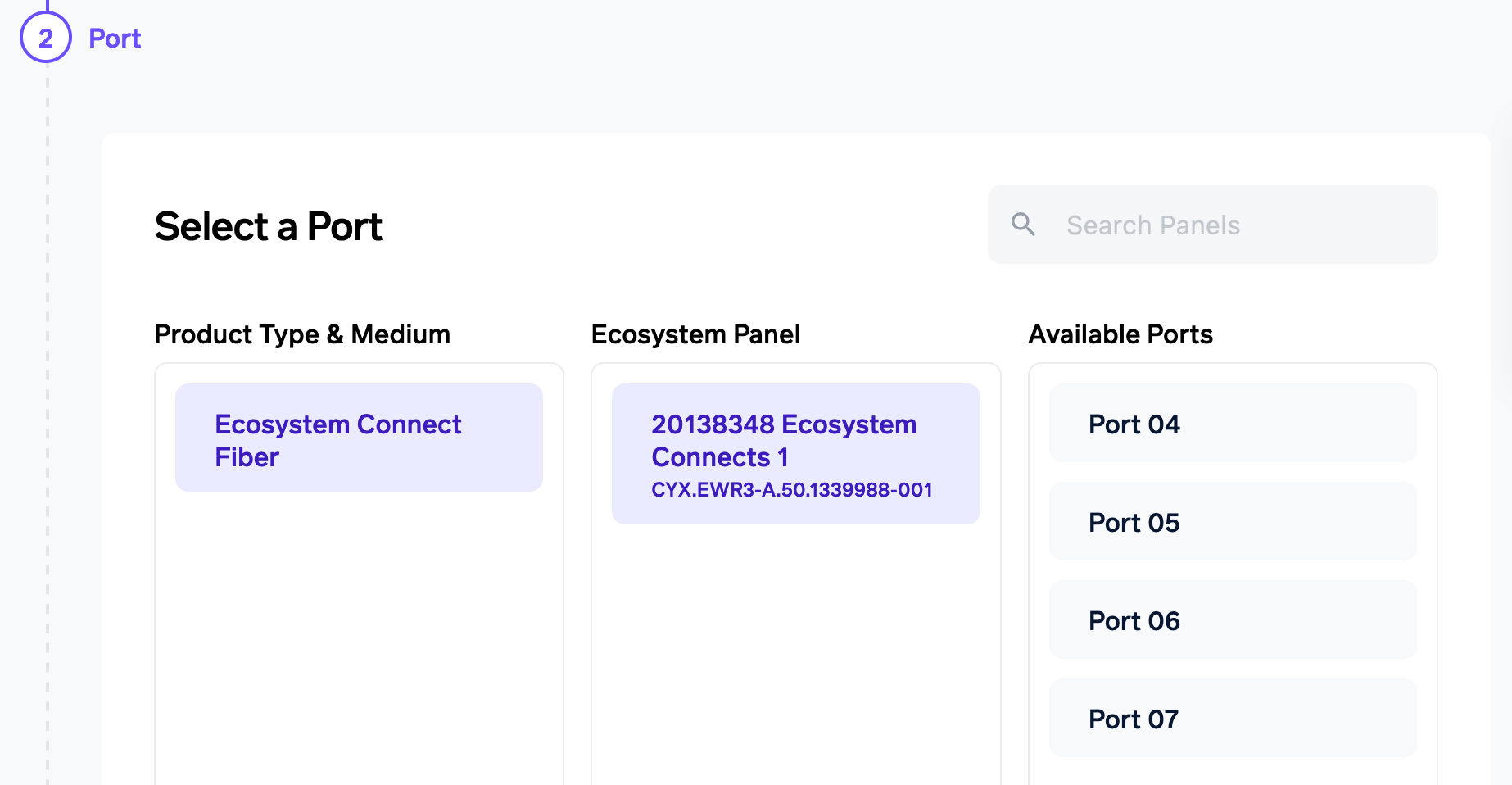
Task: Click panel ID CYX.EWR3-A.50.1339988-001
Action: coord(791,490)
